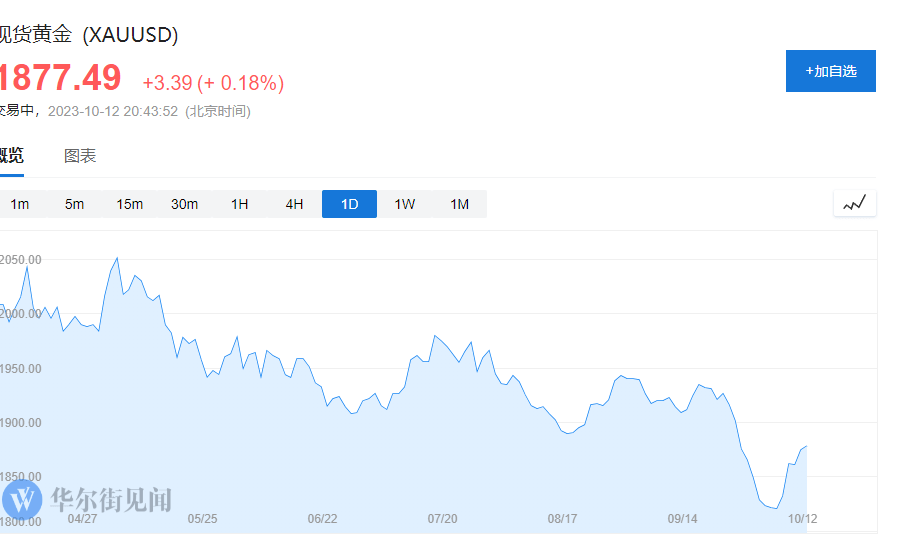Select the 5m timeframe
Screen dimensions: 897x546
click(x=74, y=204)
